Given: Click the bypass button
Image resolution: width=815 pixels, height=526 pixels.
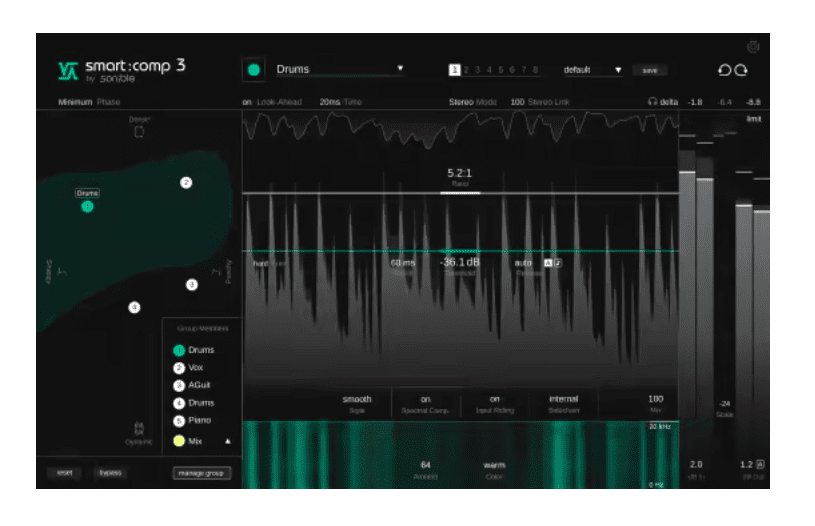Looking at the screenshot, I should tap(110, 472).
